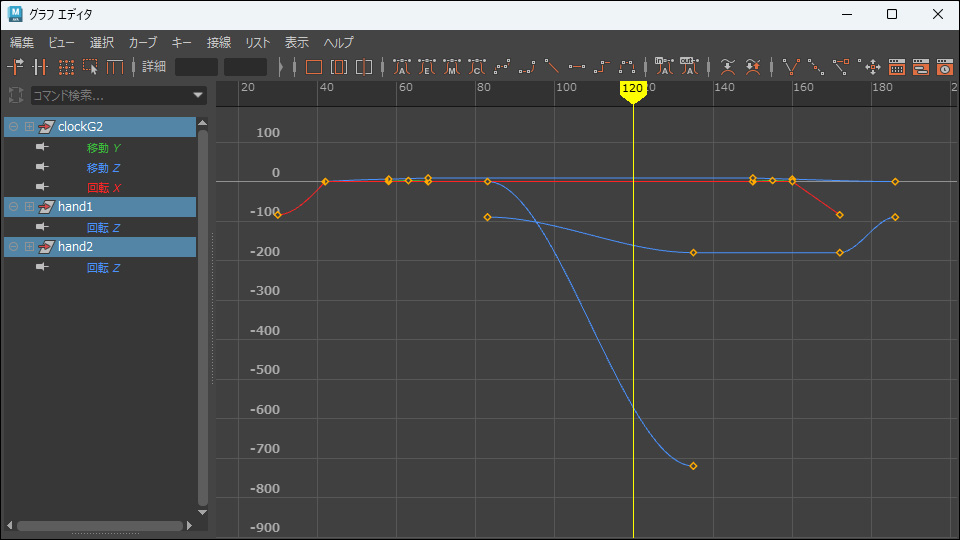Click the Frame All icon
Screen dimensions: 960x540
pos(313,67)
